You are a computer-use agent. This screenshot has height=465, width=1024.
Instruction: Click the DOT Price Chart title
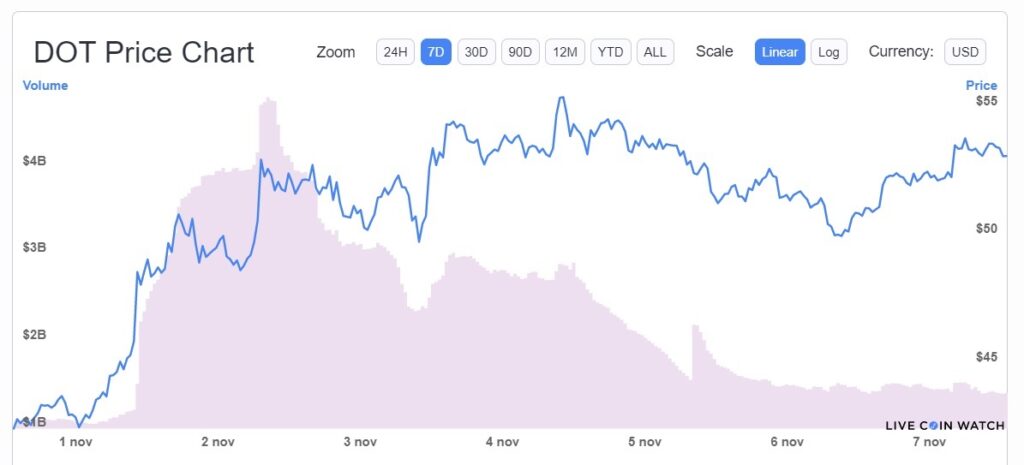[x=144, y=52]
